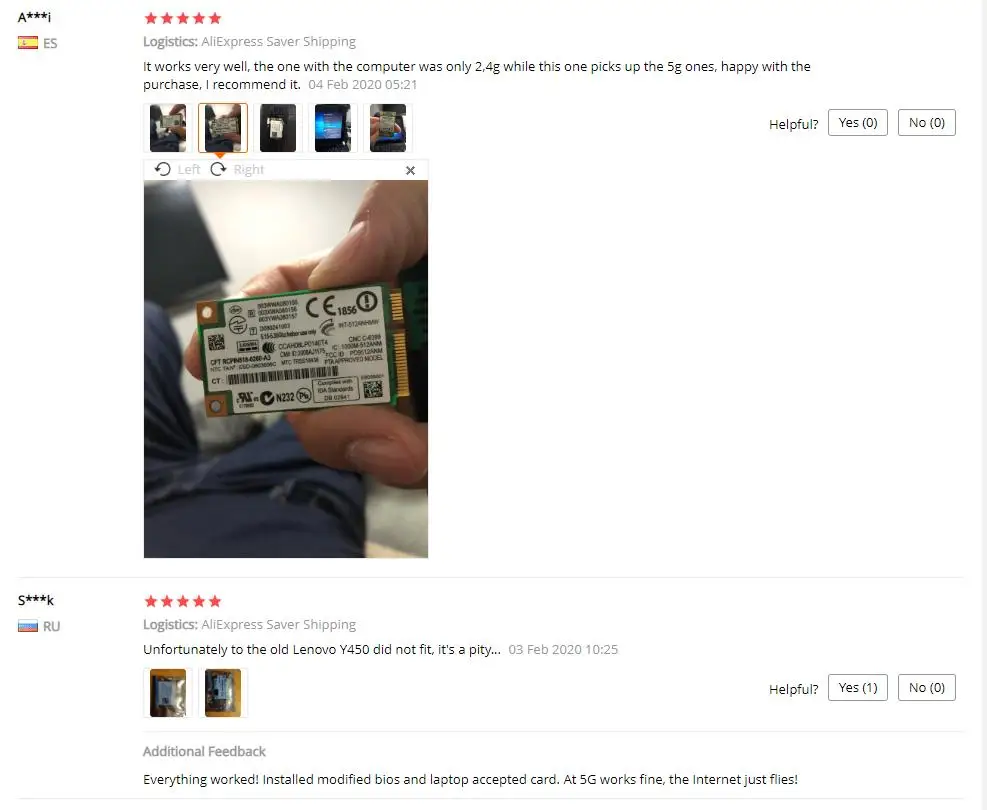Click the five-star rating of A***i's review
The height and width of the screenshot is (810, 987).
pyautogui.click(x=183, y=18)
